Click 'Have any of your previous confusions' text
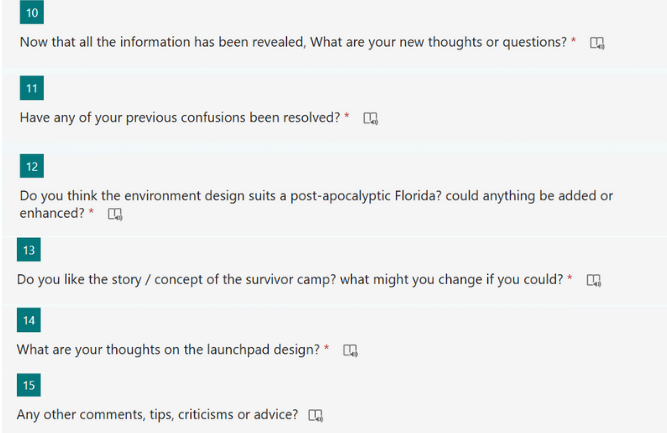Image resolution: width=667 pixels, height=433 pixels. pyautogui.click(x=180, y=117)
